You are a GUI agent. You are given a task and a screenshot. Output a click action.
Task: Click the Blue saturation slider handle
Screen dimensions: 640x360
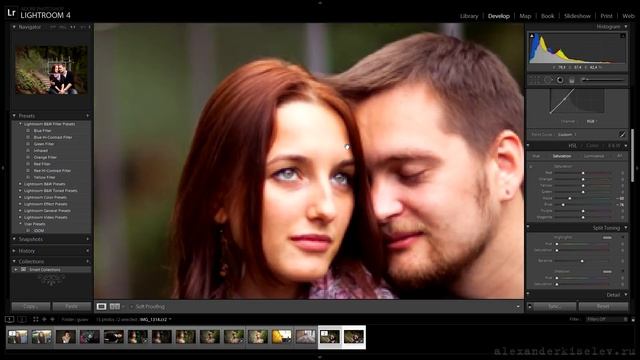click(x=563, y=204)
